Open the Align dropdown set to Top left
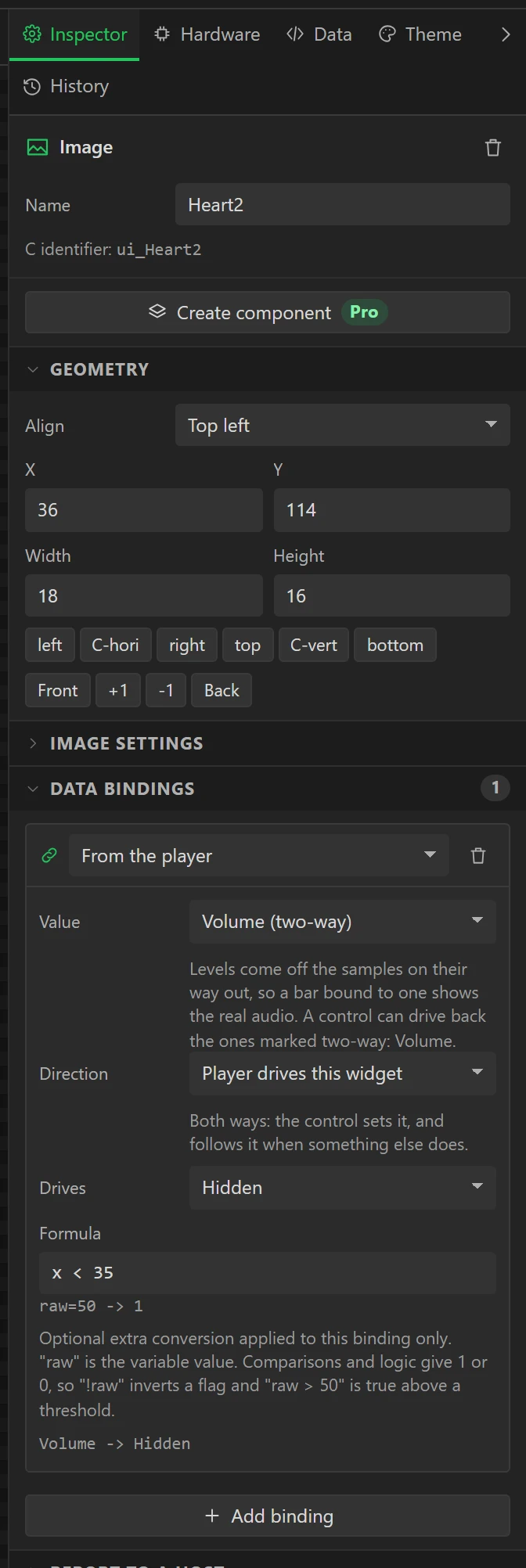 coord(343,426)
